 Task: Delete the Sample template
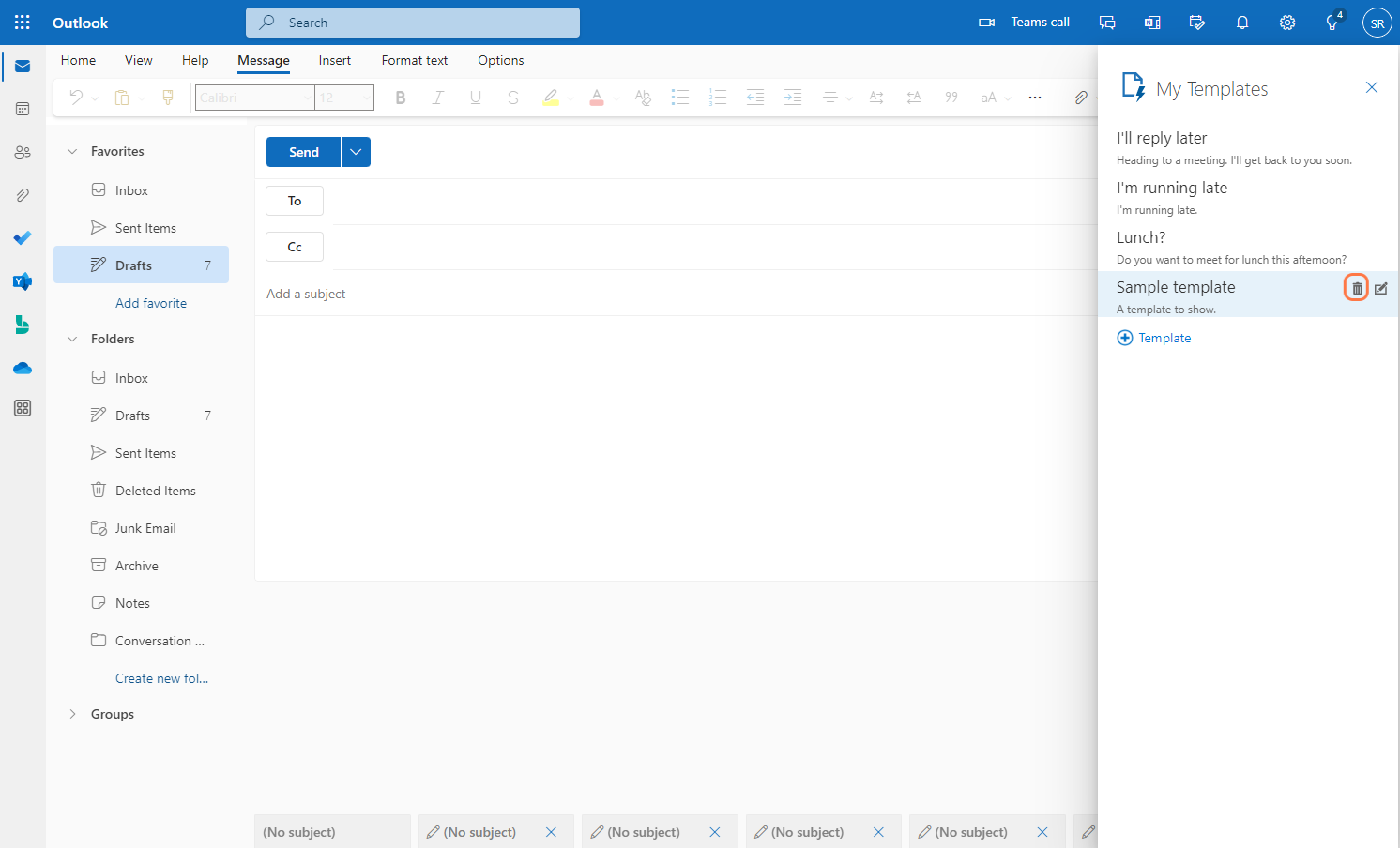[1357, 288]
